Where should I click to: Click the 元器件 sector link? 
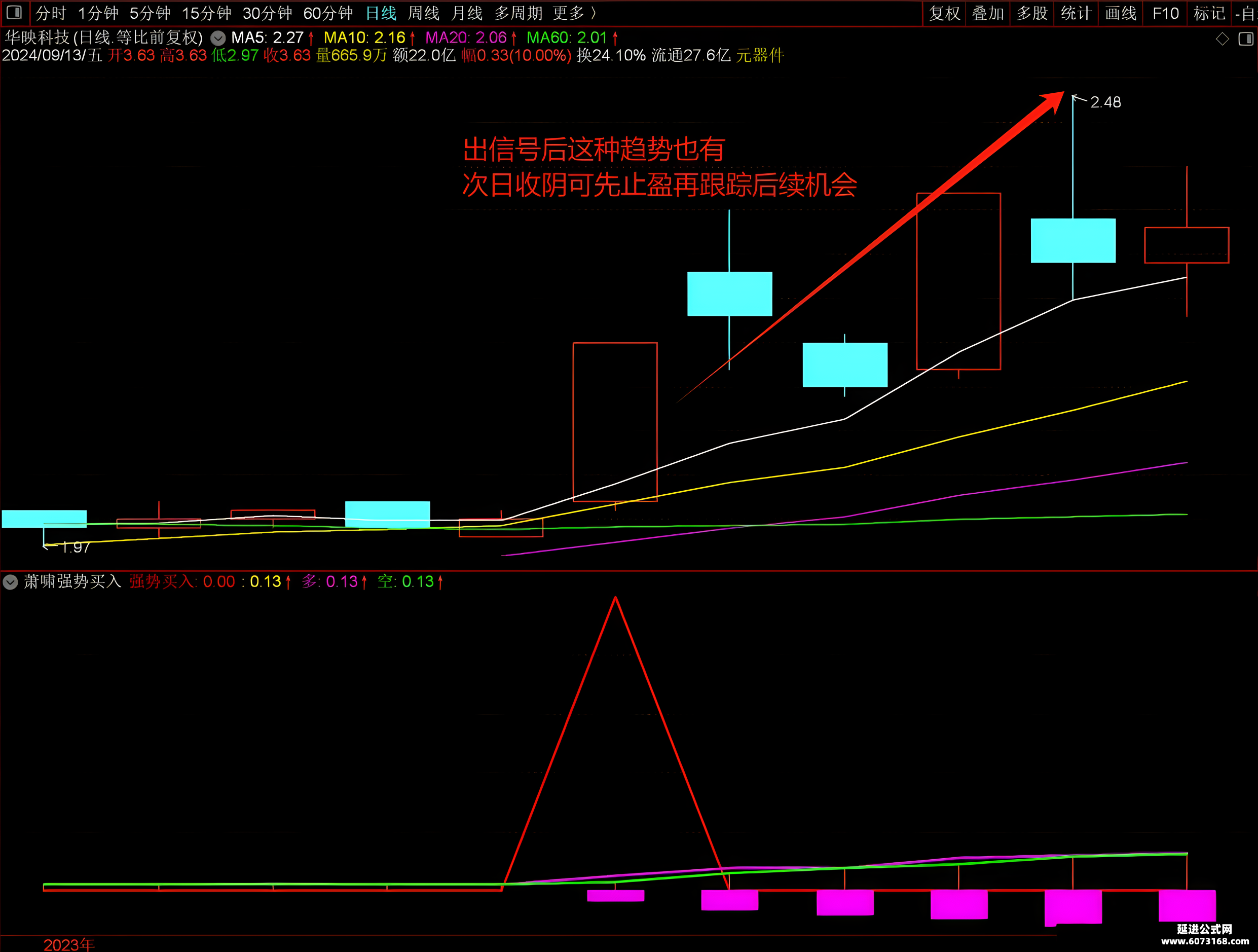click(760, 55)
